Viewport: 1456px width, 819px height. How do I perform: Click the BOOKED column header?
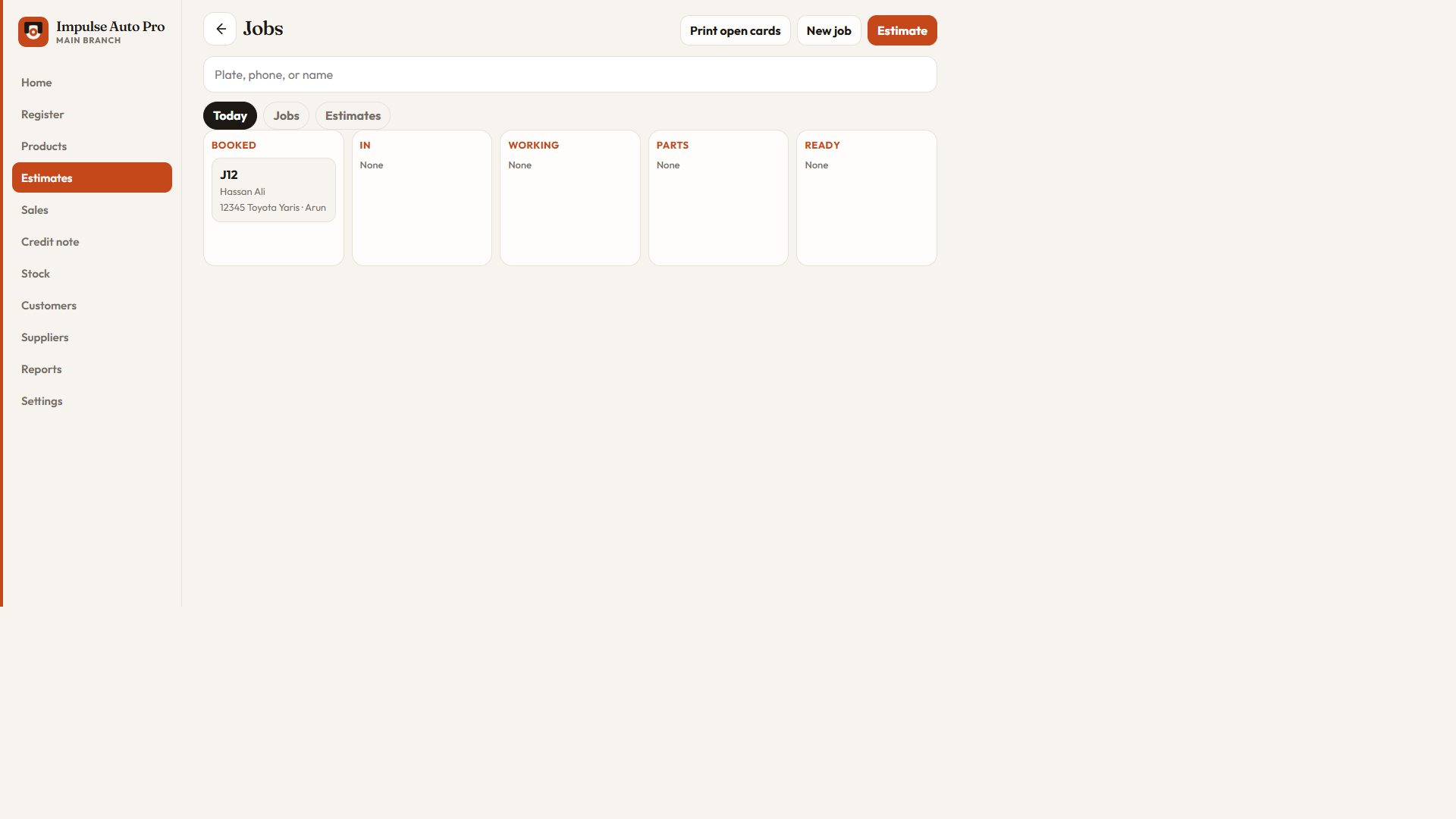(x=234, y=145)
